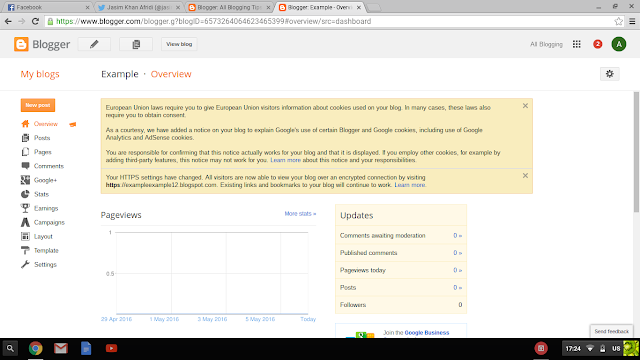
Task: Select Layout in the sidebar
Action: tap(43, 236)
